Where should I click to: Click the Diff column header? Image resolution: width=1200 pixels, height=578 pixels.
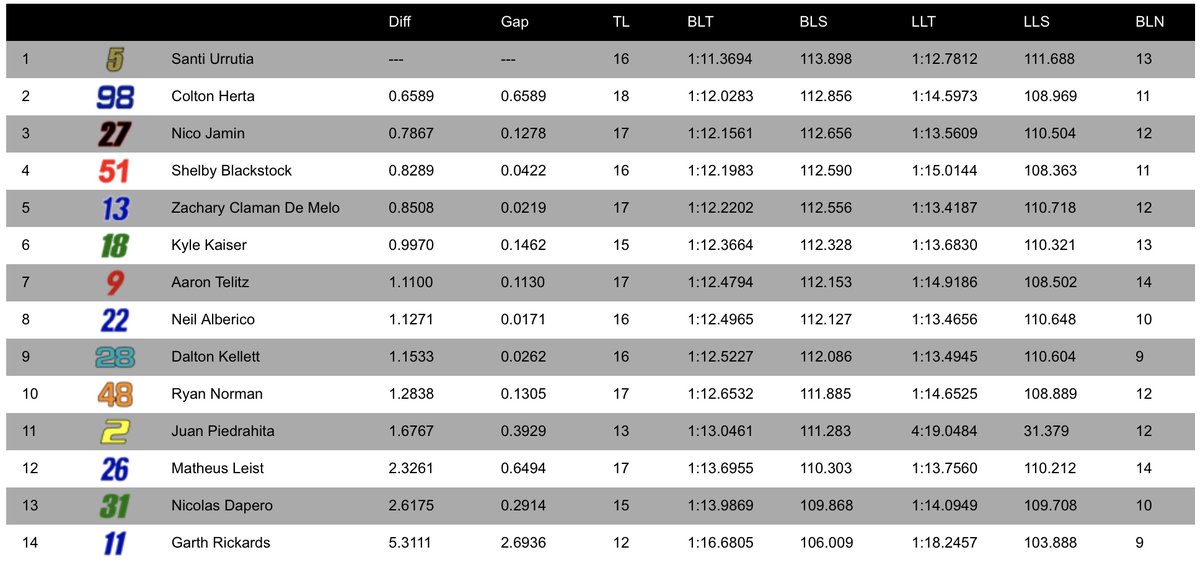(399, 22)
